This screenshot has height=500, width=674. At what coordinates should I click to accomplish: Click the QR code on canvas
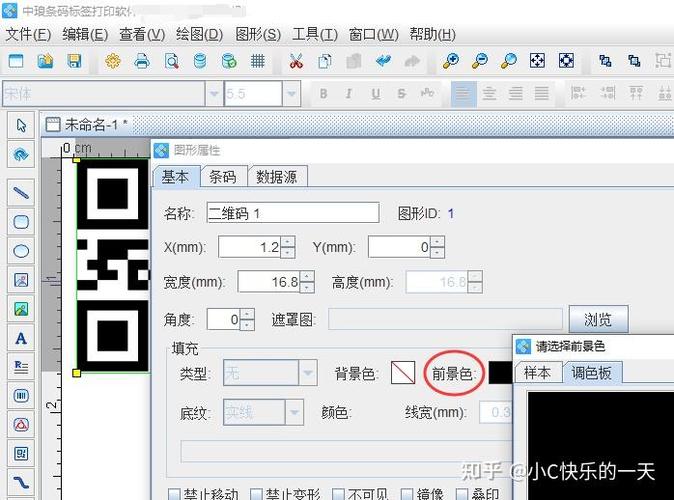113,265
